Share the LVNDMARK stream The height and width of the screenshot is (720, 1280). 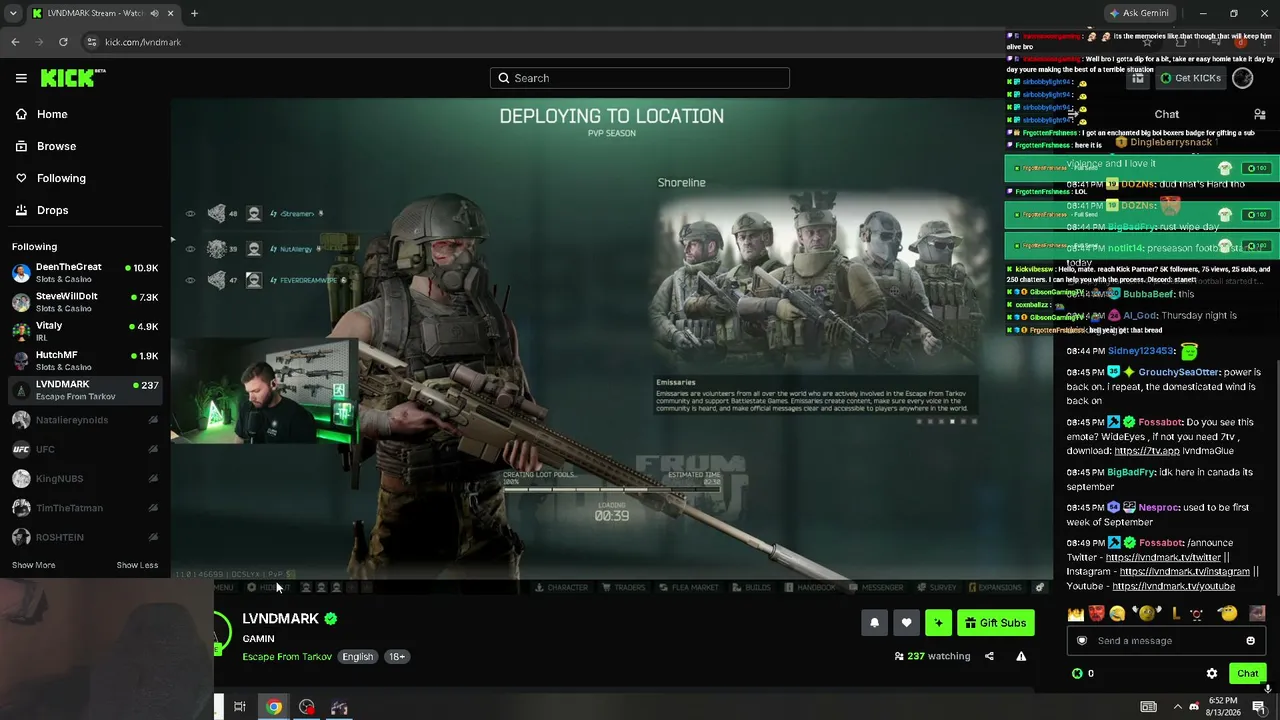989,656
